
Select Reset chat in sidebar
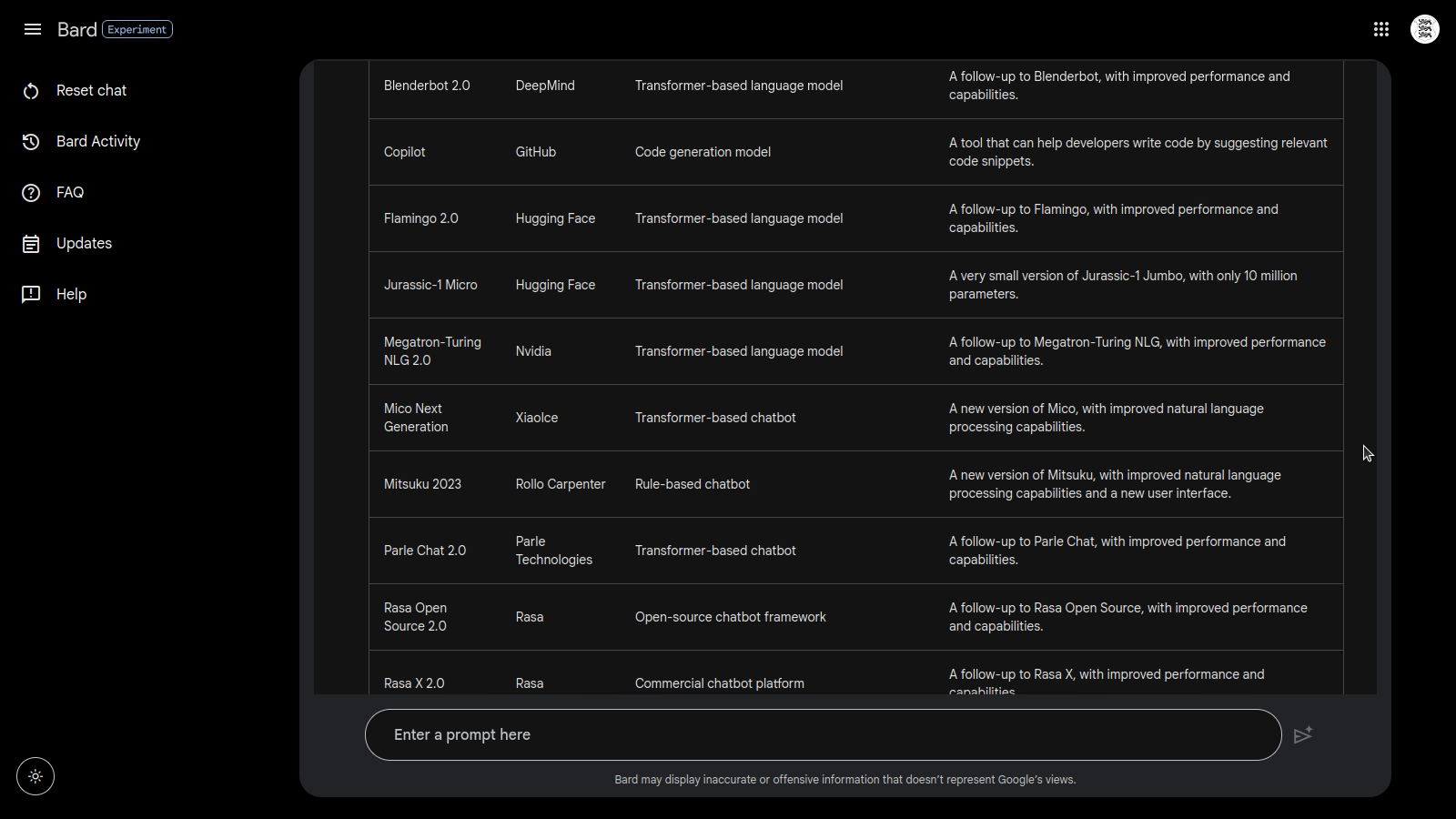tap(91, 91)
